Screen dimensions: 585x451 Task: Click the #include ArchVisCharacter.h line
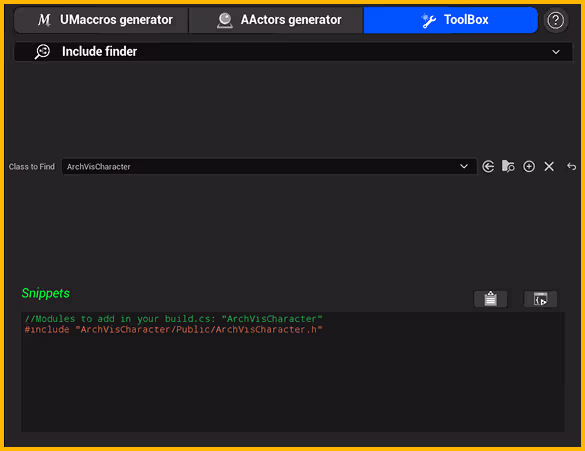click(x=173, y=330)
